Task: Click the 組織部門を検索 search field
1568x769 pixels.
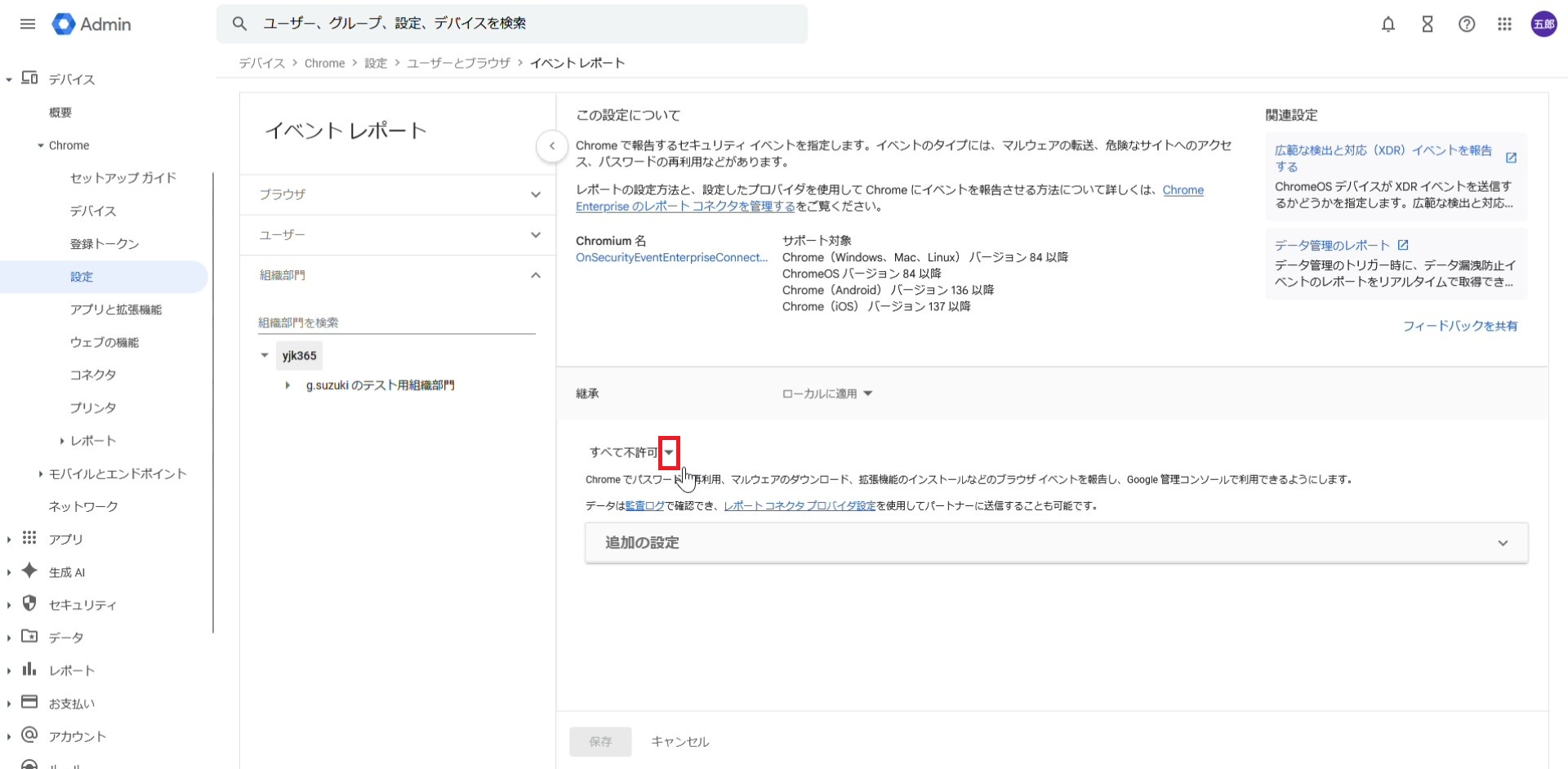Action: tap(396, 322)
